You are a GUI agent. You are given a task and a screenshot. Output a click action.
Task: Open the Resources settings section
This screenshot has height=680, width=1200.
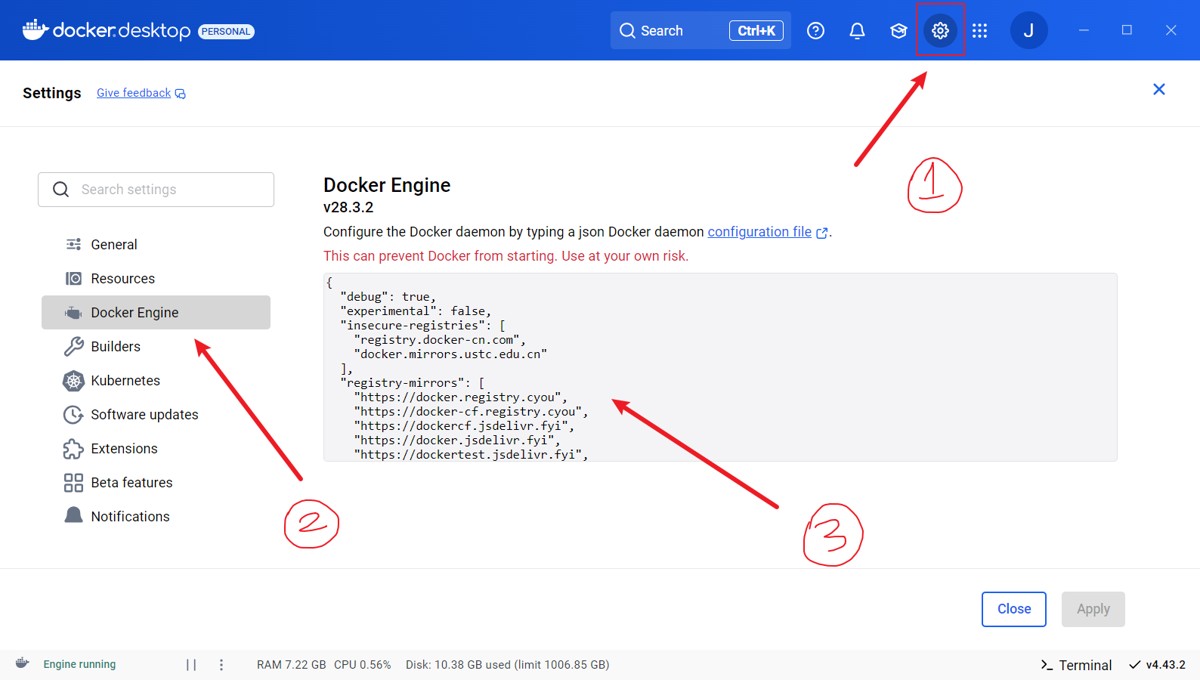pos(122,279)
